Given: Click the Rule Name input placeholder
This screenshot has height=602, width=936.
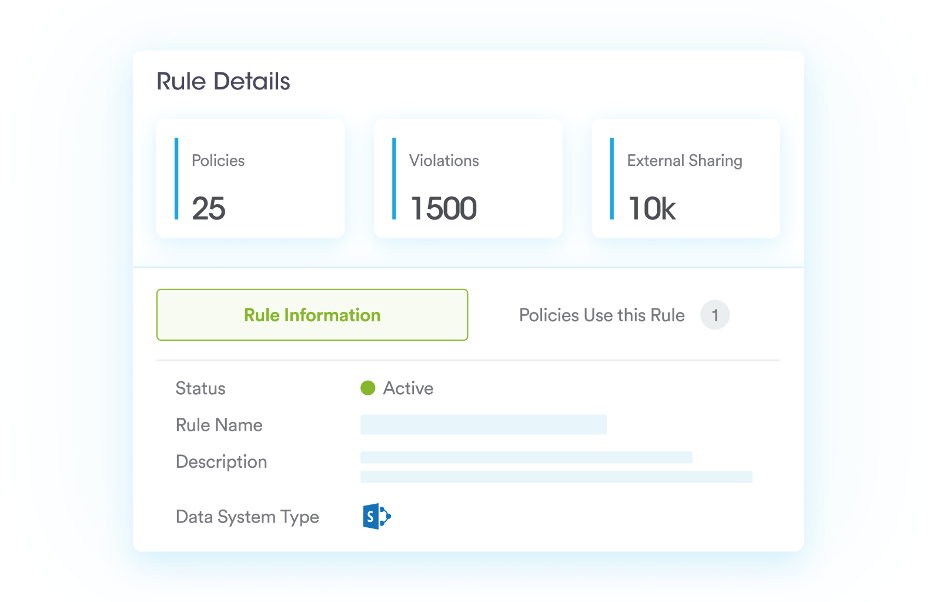Looking at the screenshot, I should (x=484, y=424).
